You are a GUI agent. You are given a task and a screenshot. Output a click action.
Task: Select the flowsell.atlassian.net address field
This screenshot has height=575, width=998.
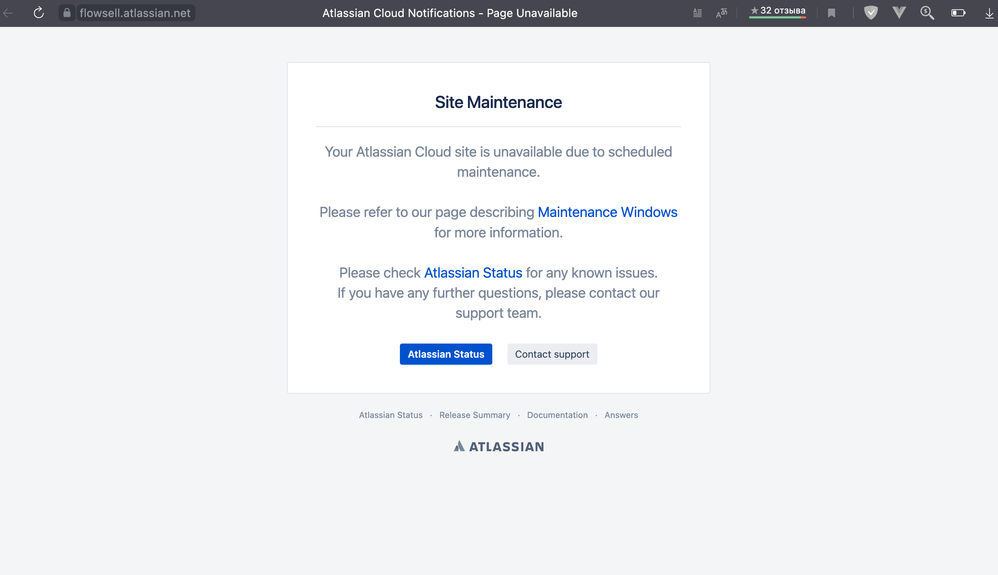pos(135,13)
